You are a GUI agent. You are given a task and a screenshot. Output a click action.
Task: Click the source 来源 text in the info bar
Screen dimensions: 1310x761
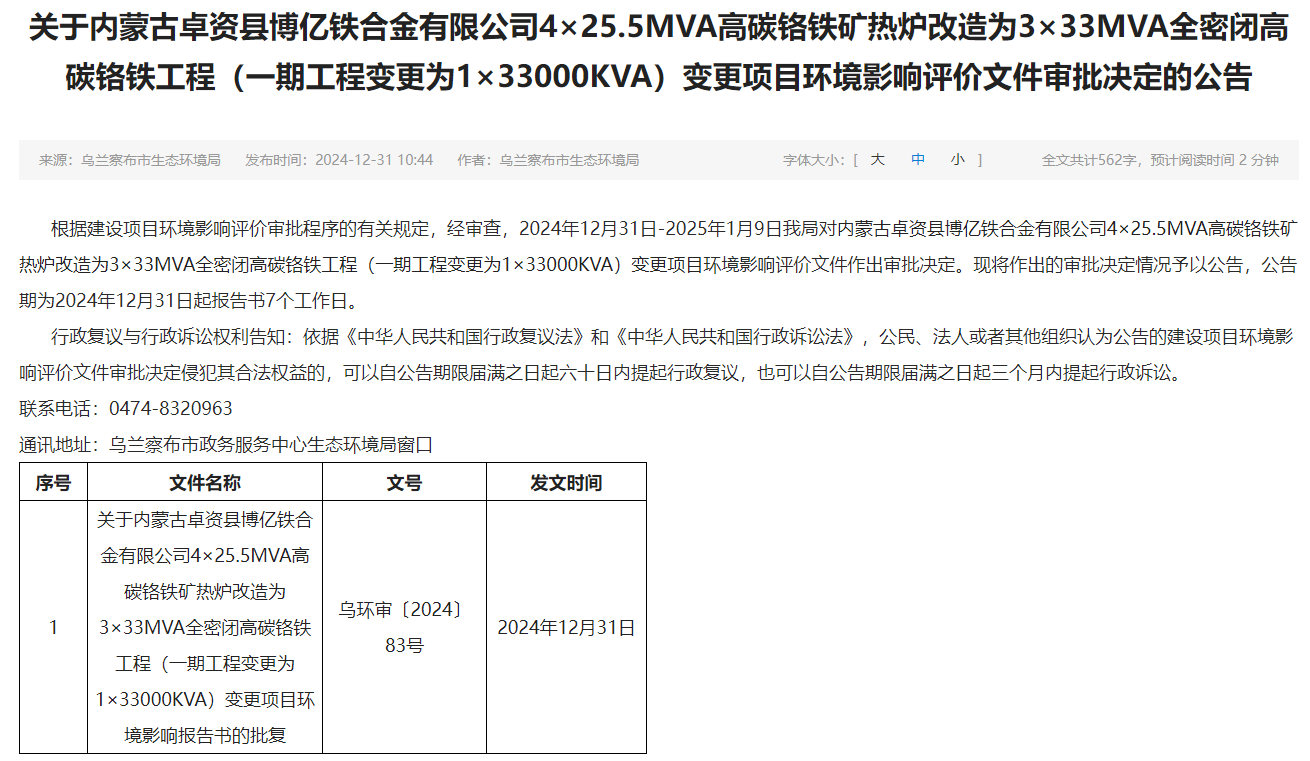pos(129,160)
